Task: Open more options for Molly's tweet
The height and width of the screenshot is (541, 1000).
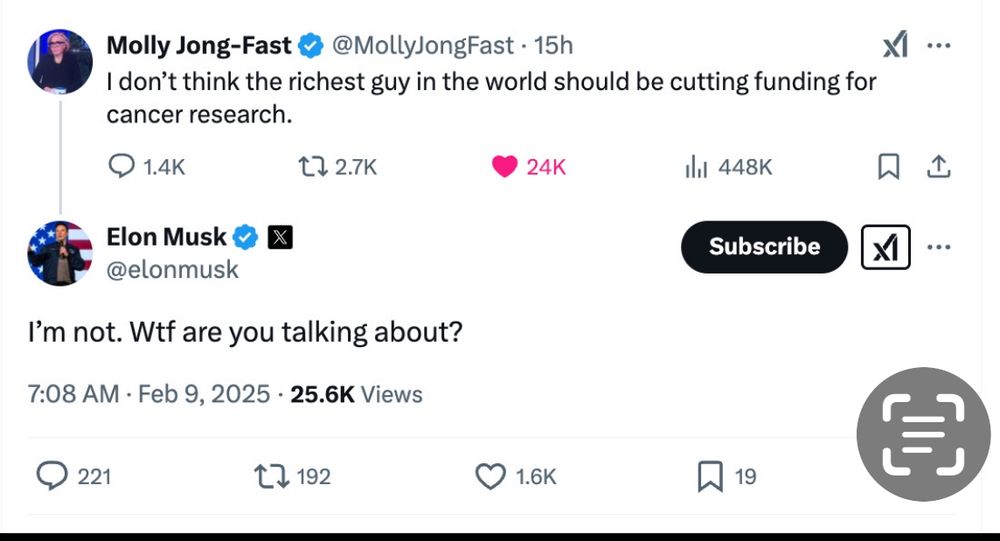Action: pos(939,46)
